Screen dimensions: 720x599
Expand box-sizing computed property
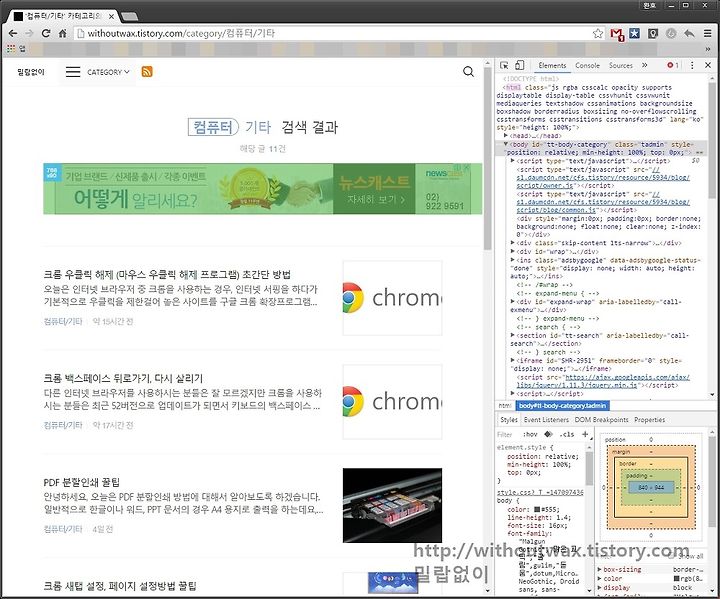(x=599, y=570)
